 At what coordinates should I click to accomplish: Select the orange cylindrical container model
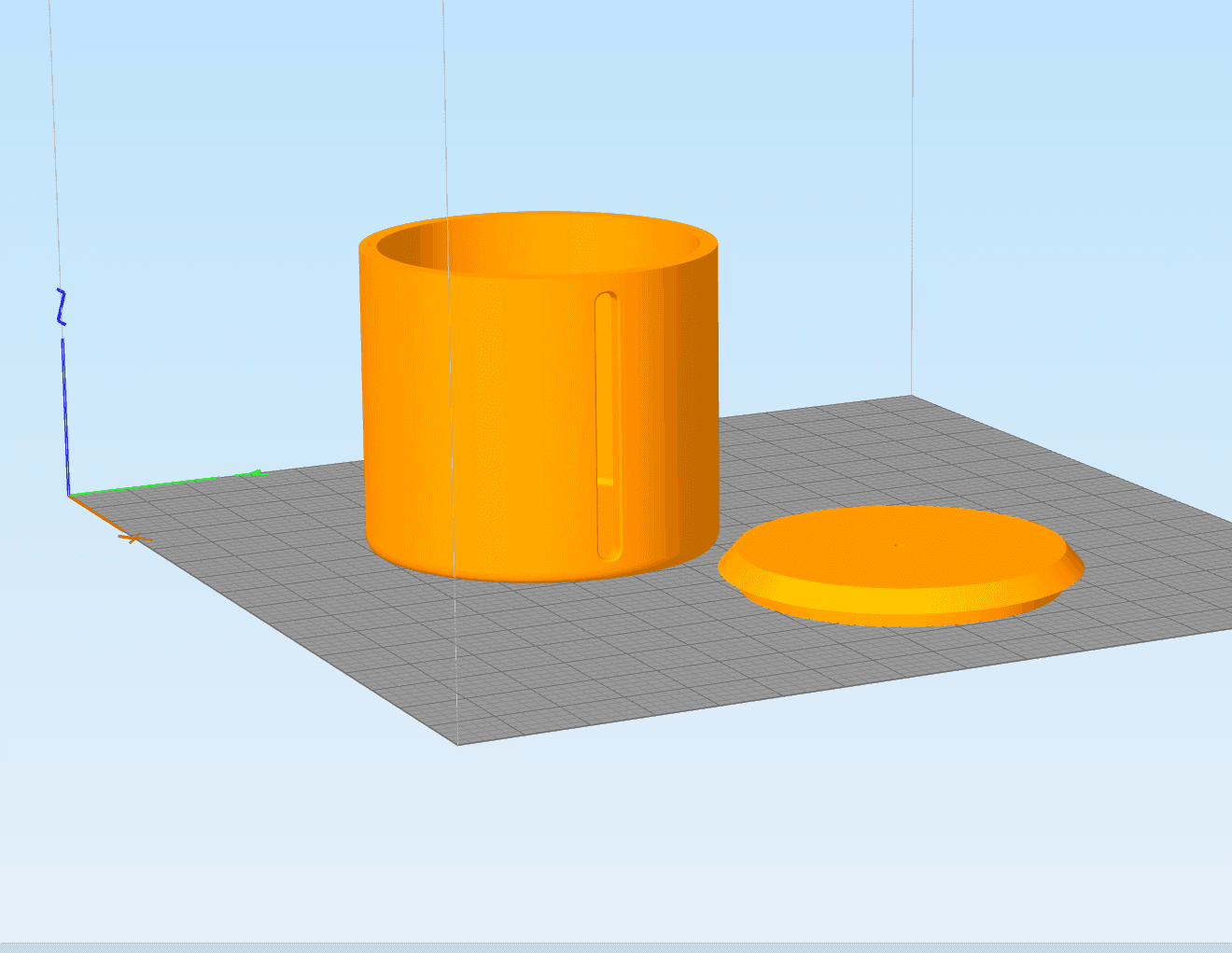point(539,397)
